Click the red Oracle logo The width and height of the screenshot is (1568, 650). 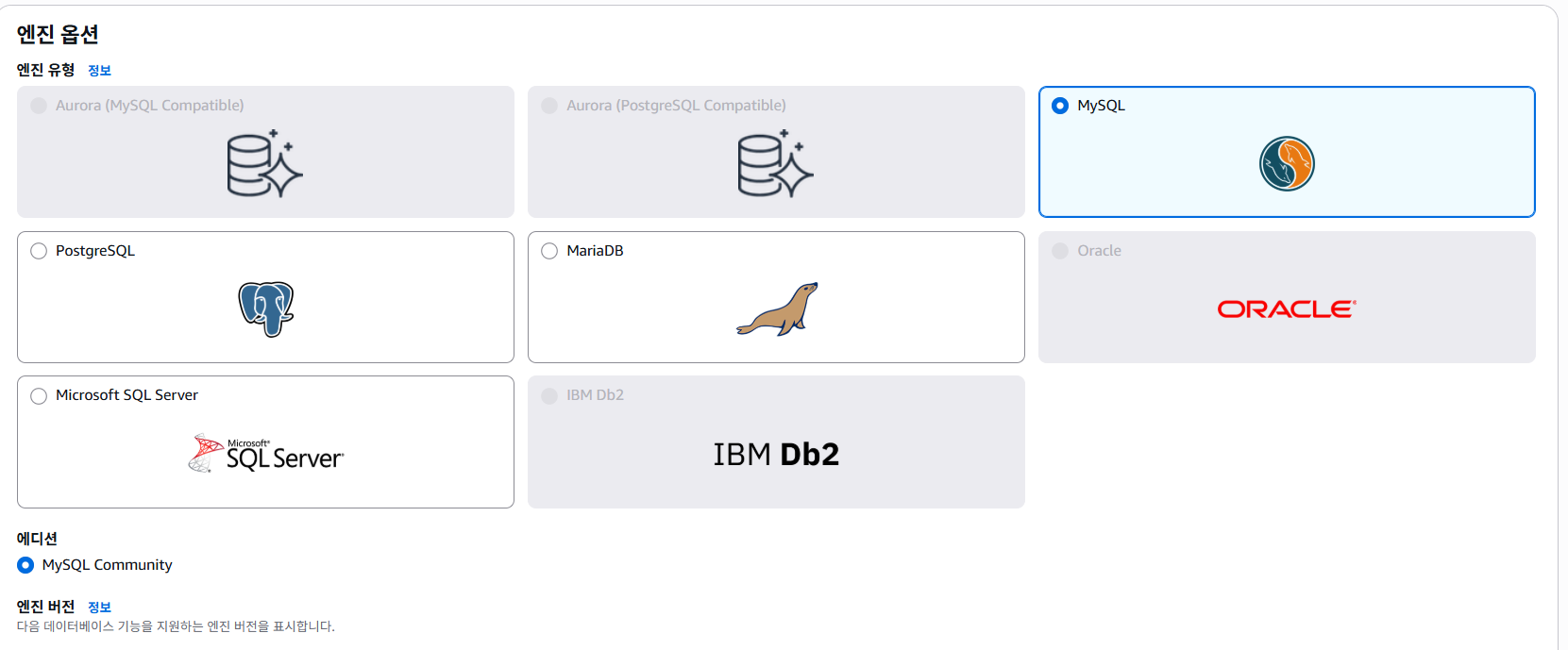click(x=1287, y=309)
